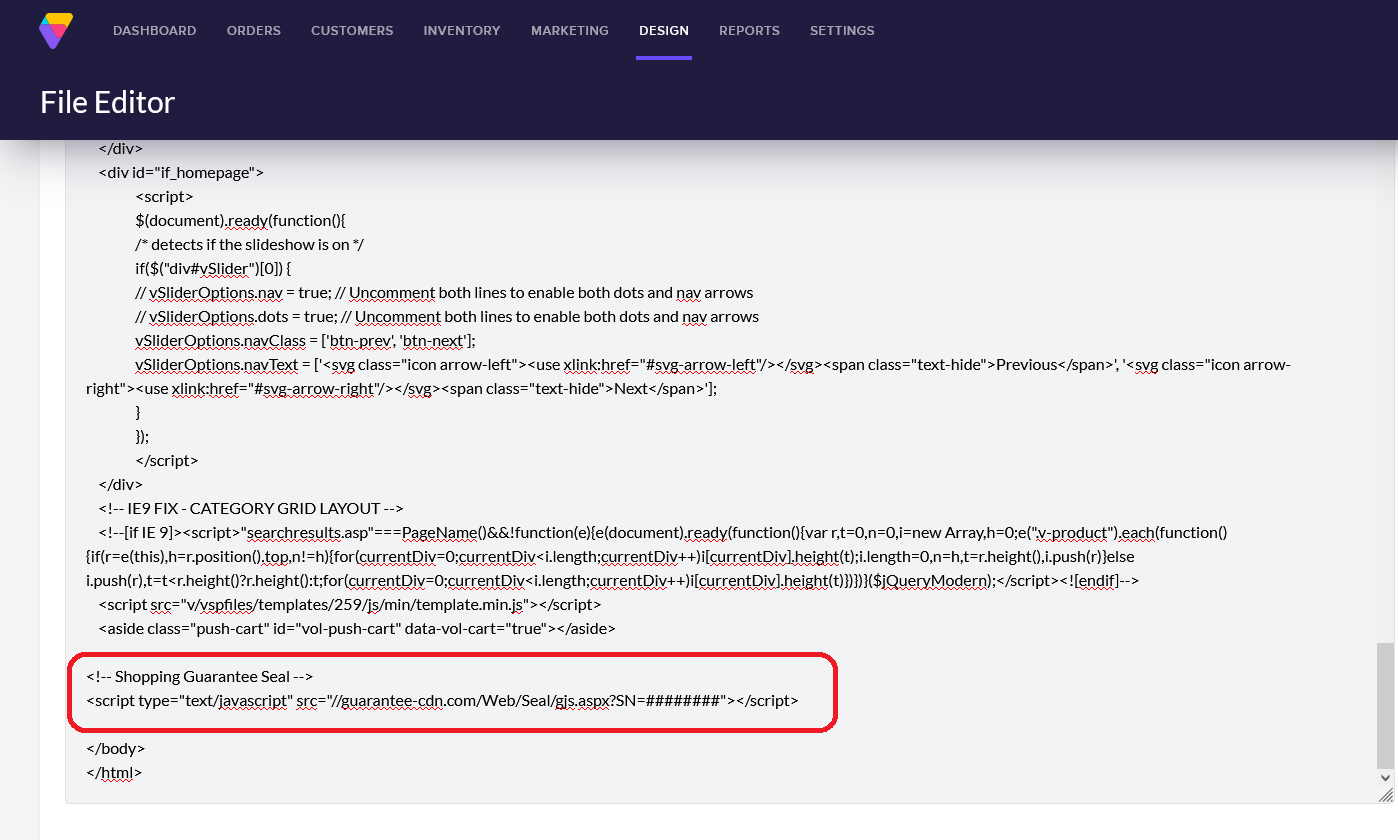The image size is (1398, 840).
Task: Click the 'detects if the slideshow is on' comment
Action: tap(249, 245)
